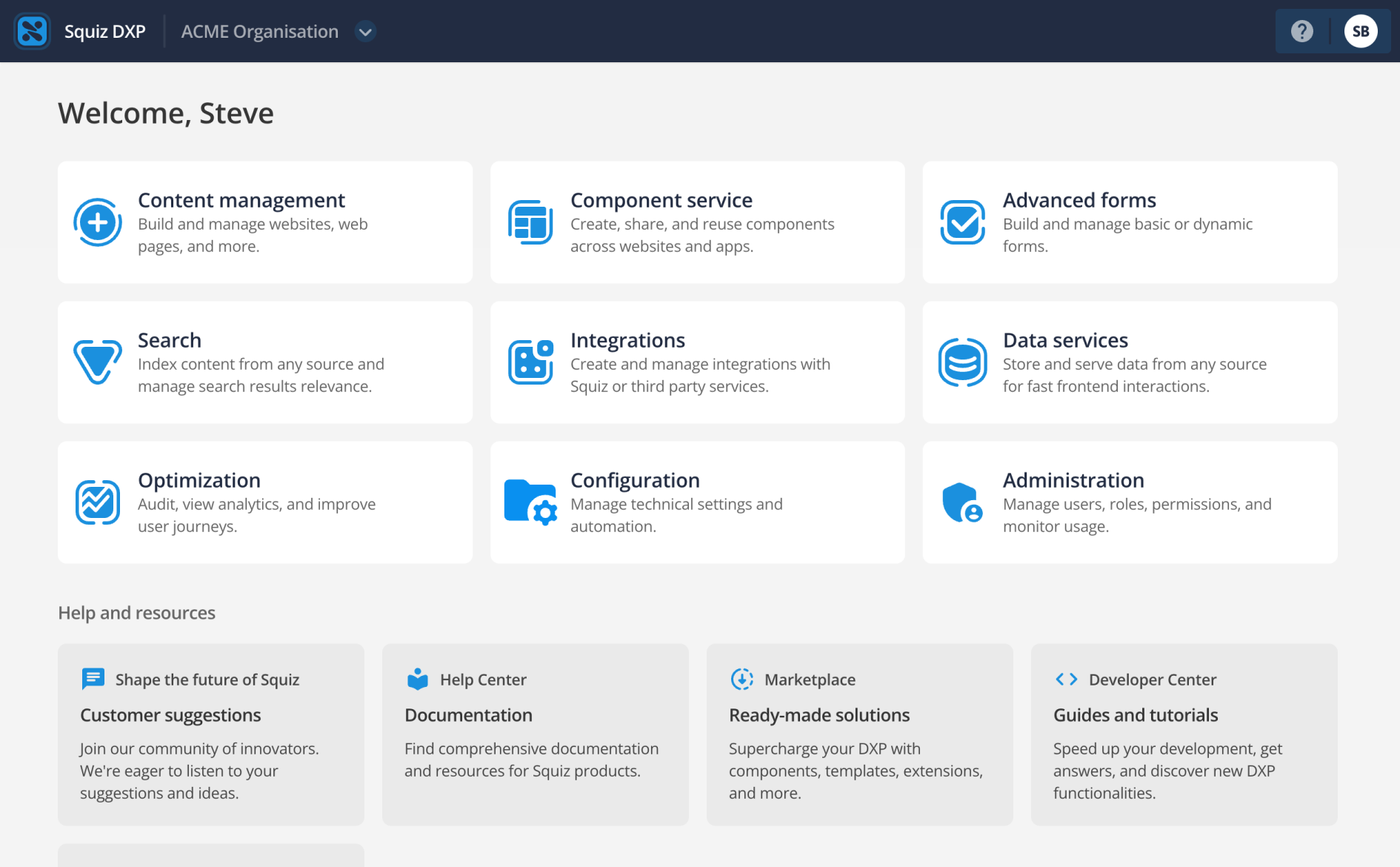Screen dimensions: 1400x867
Task: Click the 'Marketplace' label
Action: pyautogui.click(x=810, y=680)
